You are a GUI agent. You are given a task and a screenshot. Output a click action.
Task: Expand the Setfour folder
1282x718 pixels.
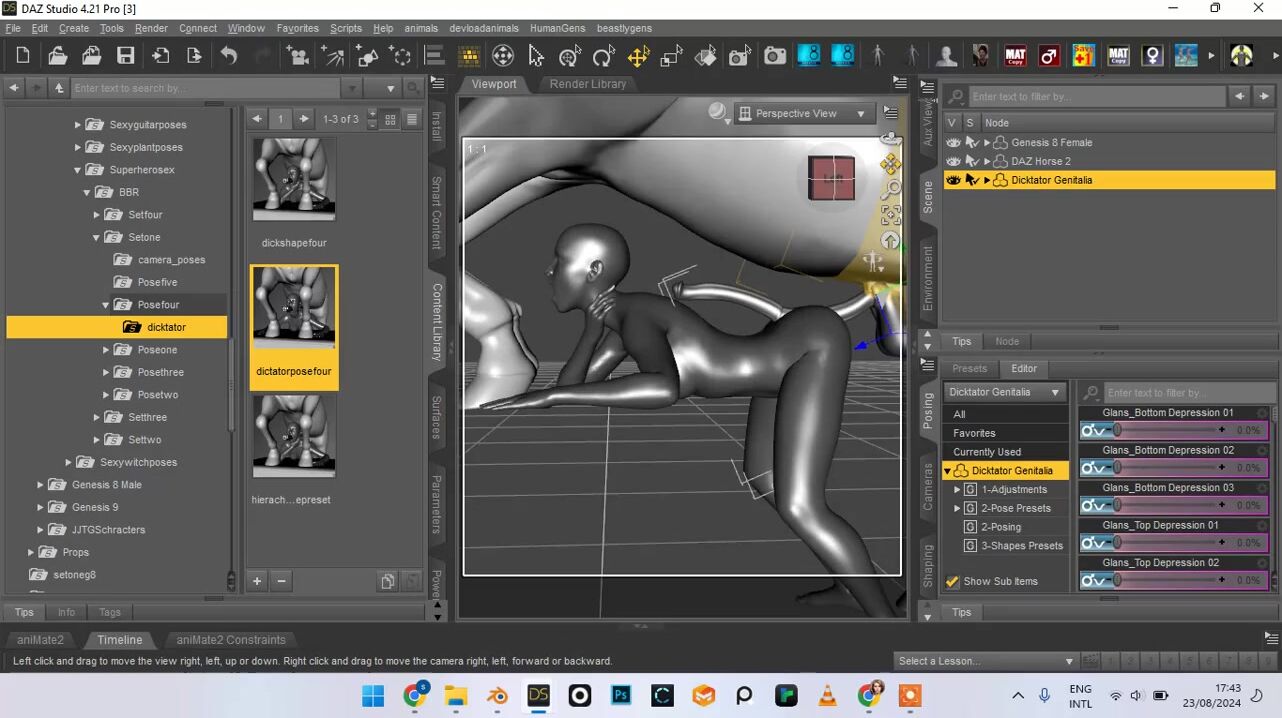[97, 215]
